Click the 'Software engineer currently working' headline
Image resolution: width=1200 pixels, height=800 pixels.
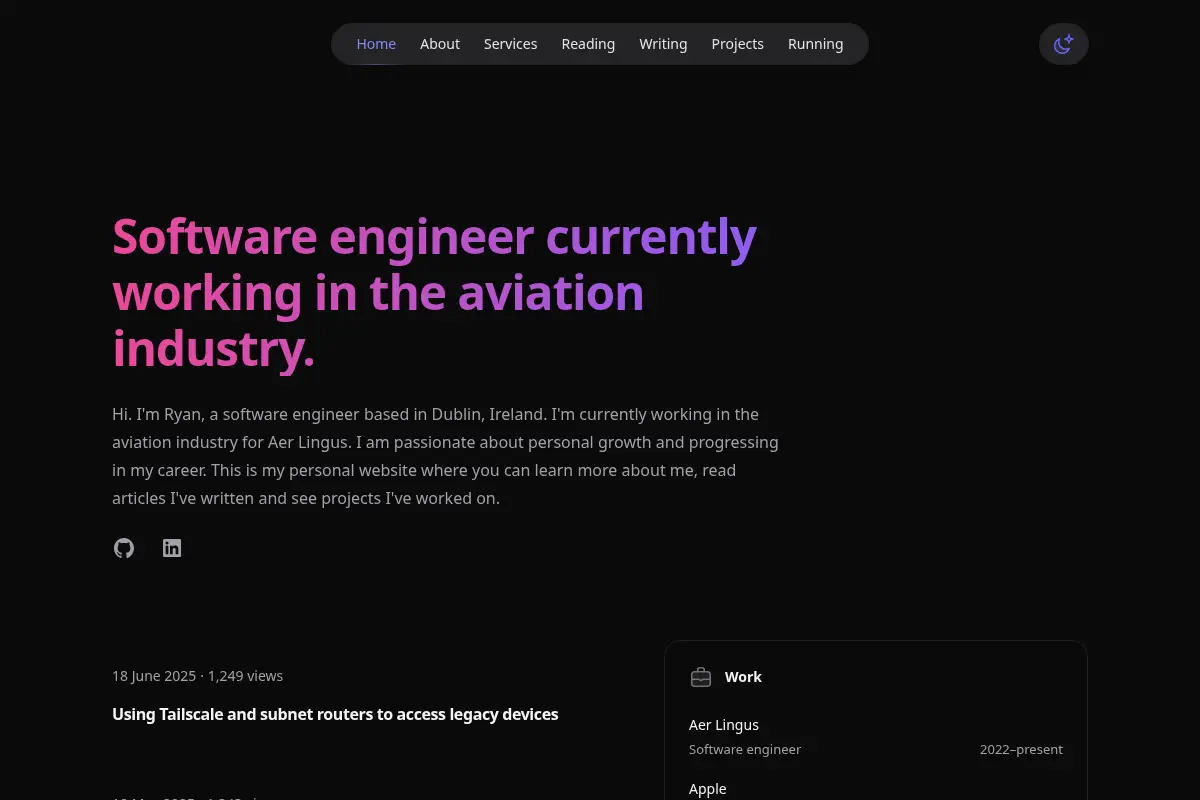[434, 293]
